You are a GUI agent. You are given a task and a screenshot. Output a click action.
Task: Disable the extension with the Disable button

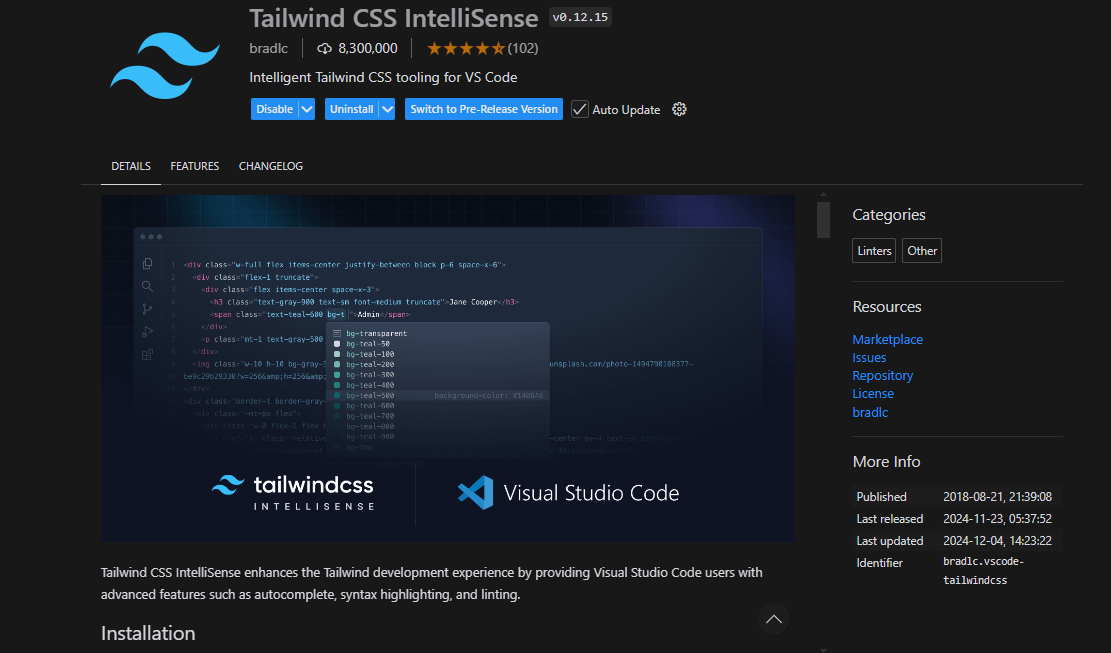[x=274, y=109]
